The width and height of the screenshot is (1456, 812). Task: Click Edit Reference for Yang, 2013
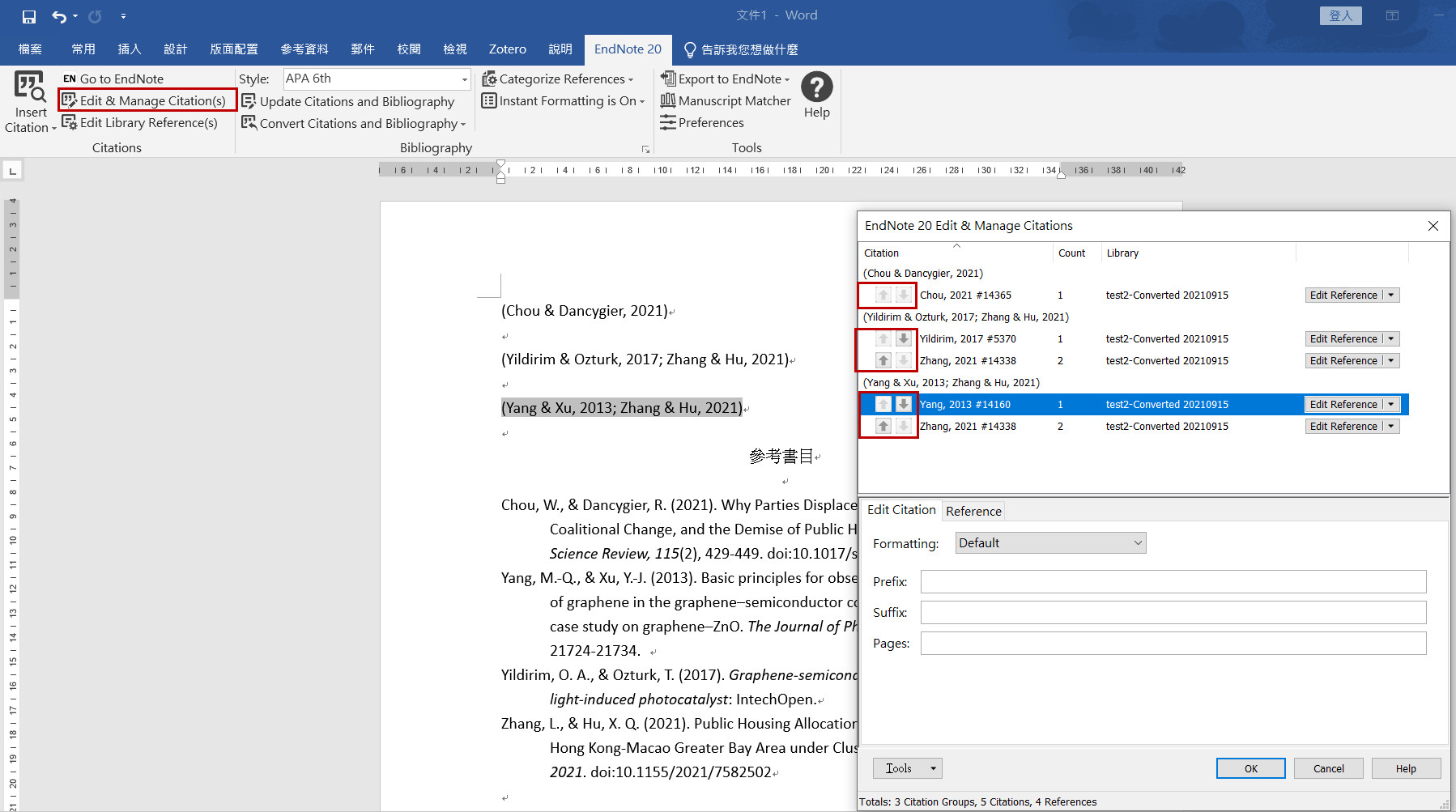pos(1343,404)
